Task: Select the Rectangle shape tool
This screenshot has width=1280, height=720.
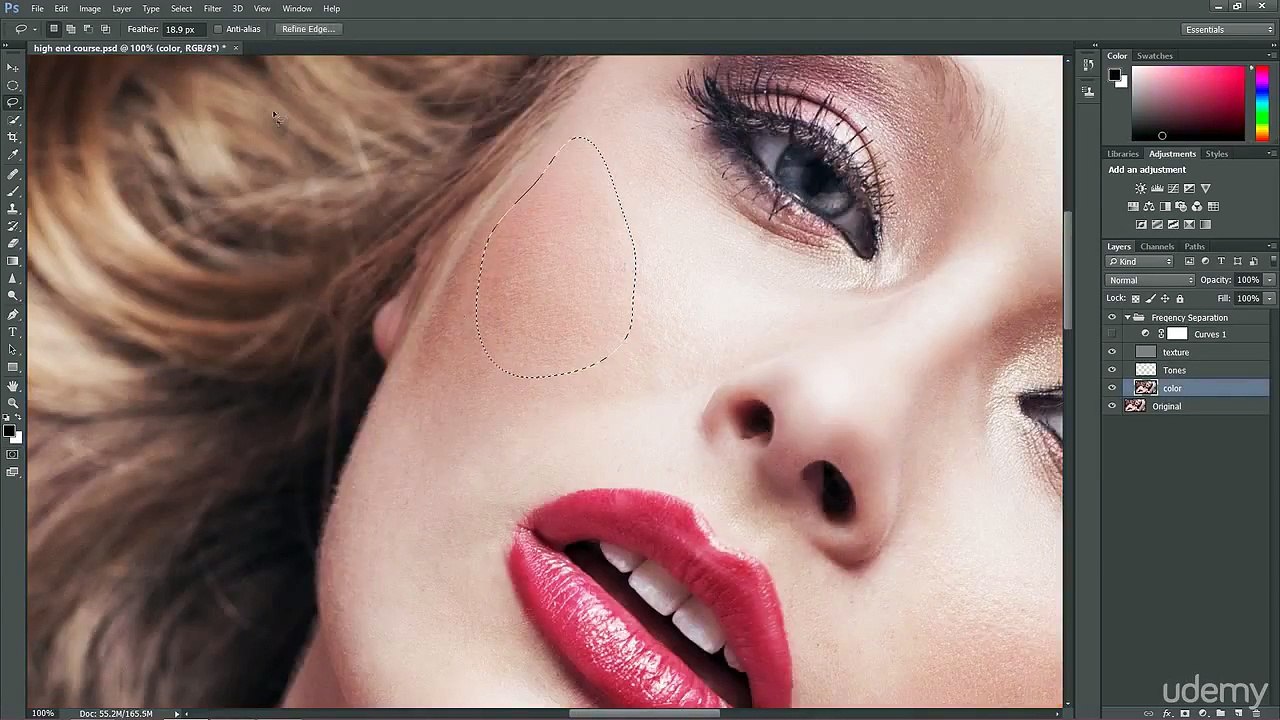Action: (13, 367)
